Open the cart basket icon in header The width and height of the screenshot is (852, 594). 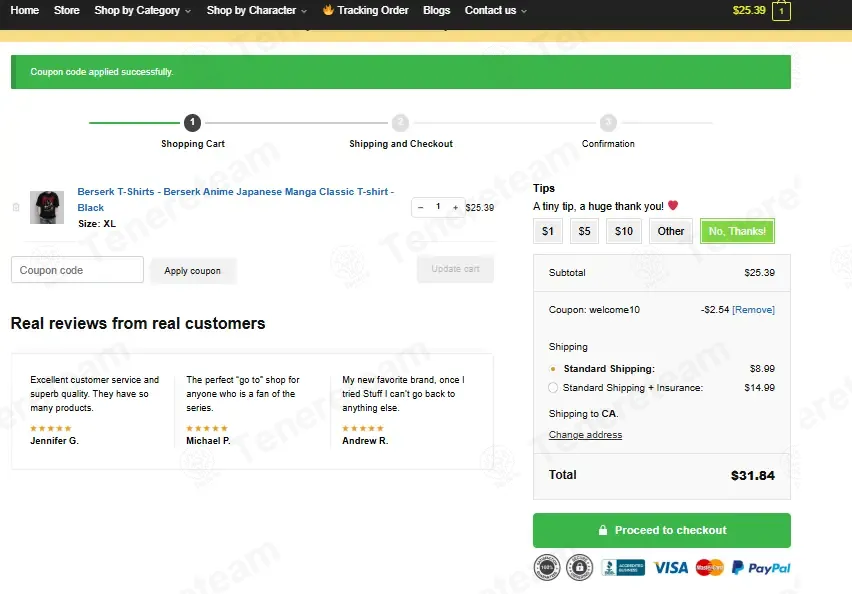coord(781,10)
